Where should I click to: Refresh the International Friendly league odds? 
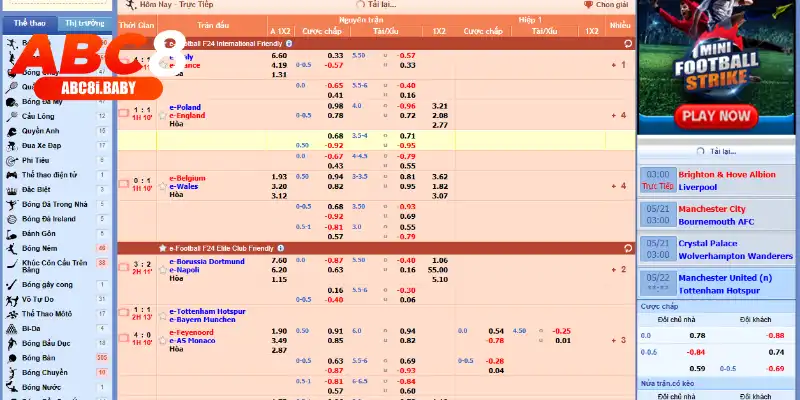click(627, 44)
